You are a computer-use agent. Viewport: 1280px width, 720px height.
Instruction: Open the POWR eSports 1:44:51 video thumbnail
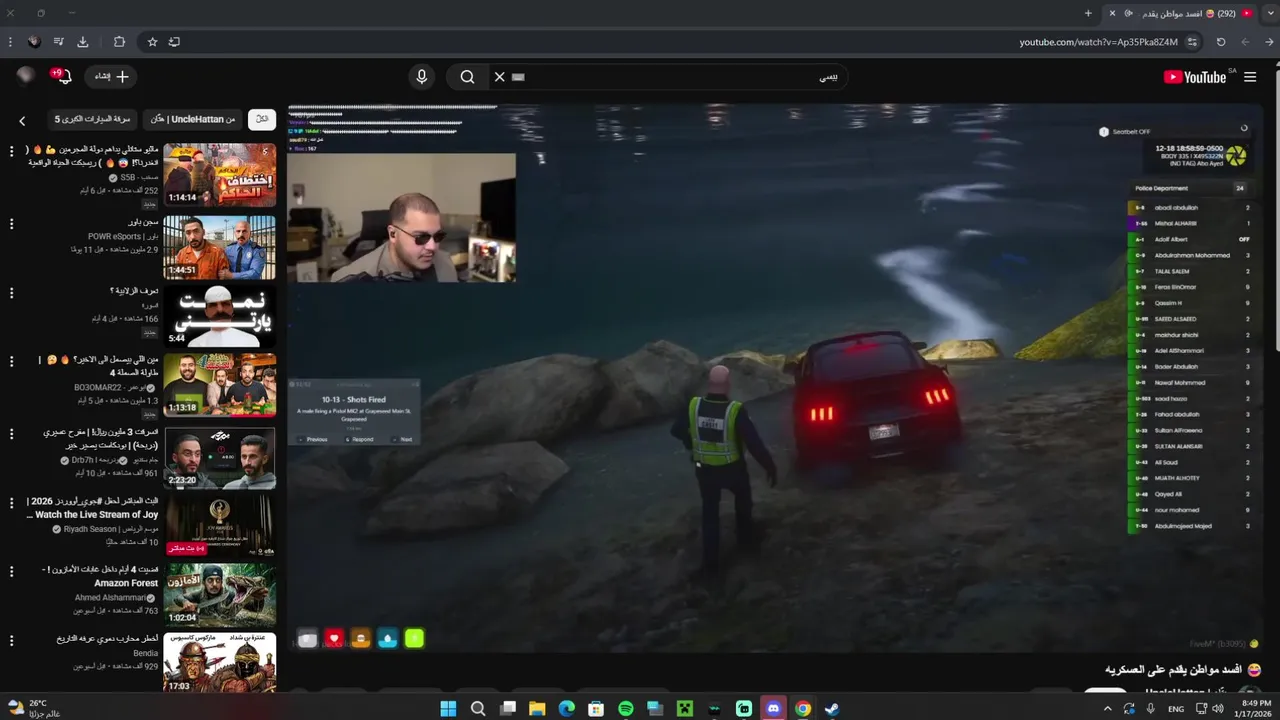[220, 247]
